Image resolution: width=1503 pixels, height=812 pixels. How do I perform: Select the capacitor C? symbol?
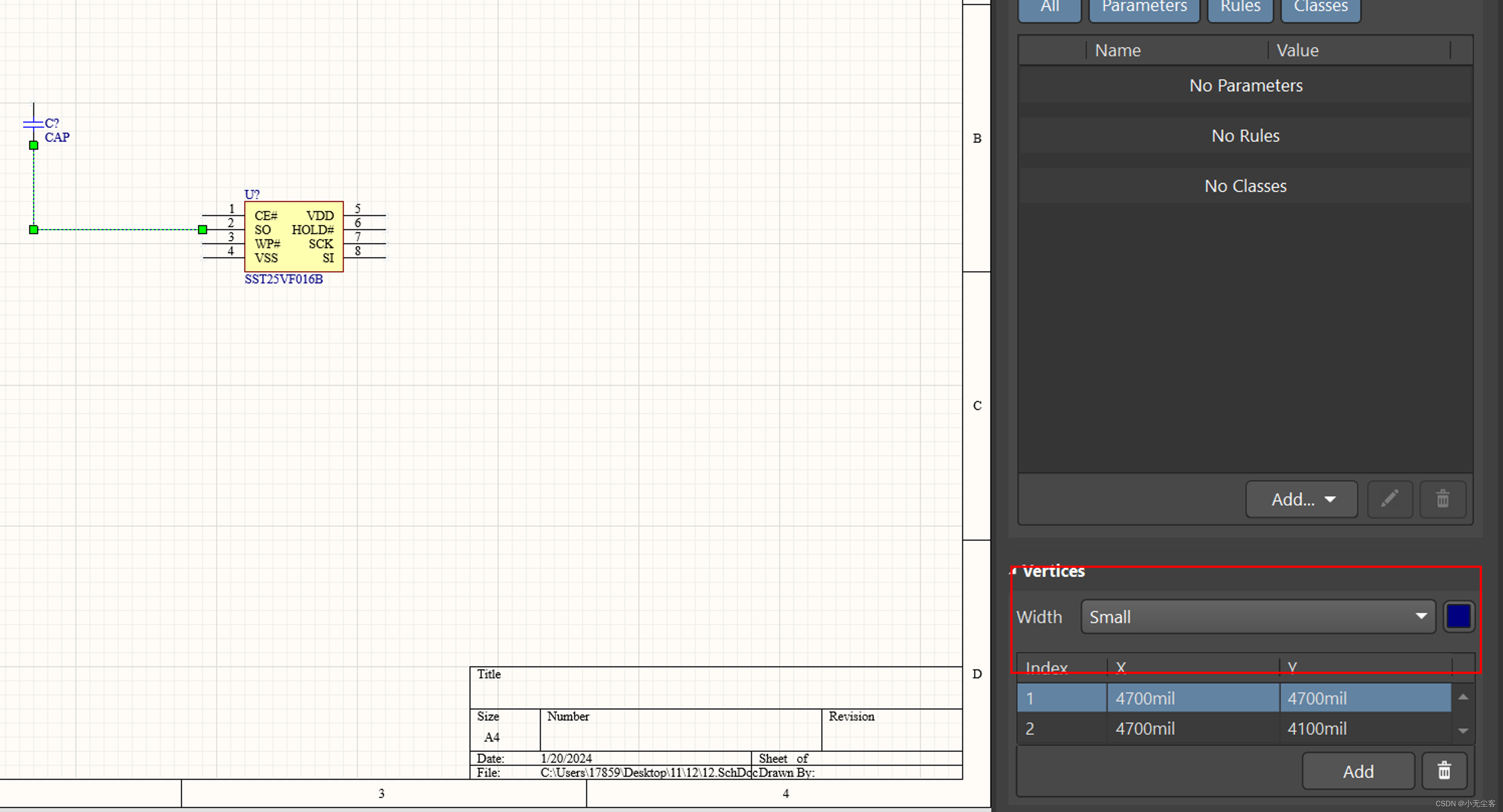[x=33, y=123]
